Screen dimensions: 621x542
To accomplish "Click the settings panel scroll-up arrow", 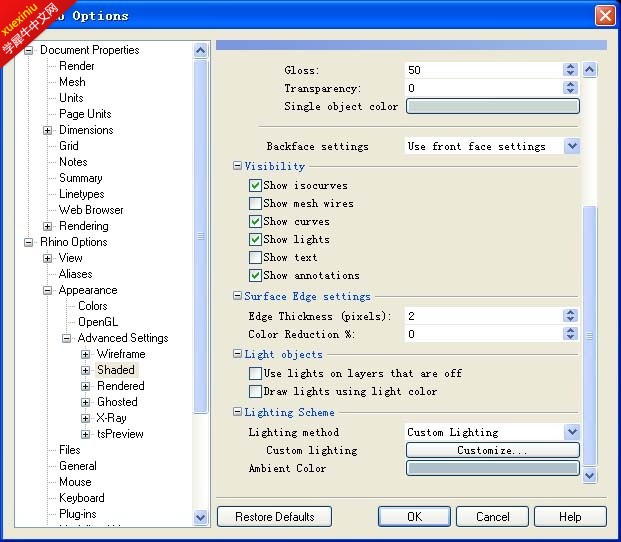I will 589,70.
